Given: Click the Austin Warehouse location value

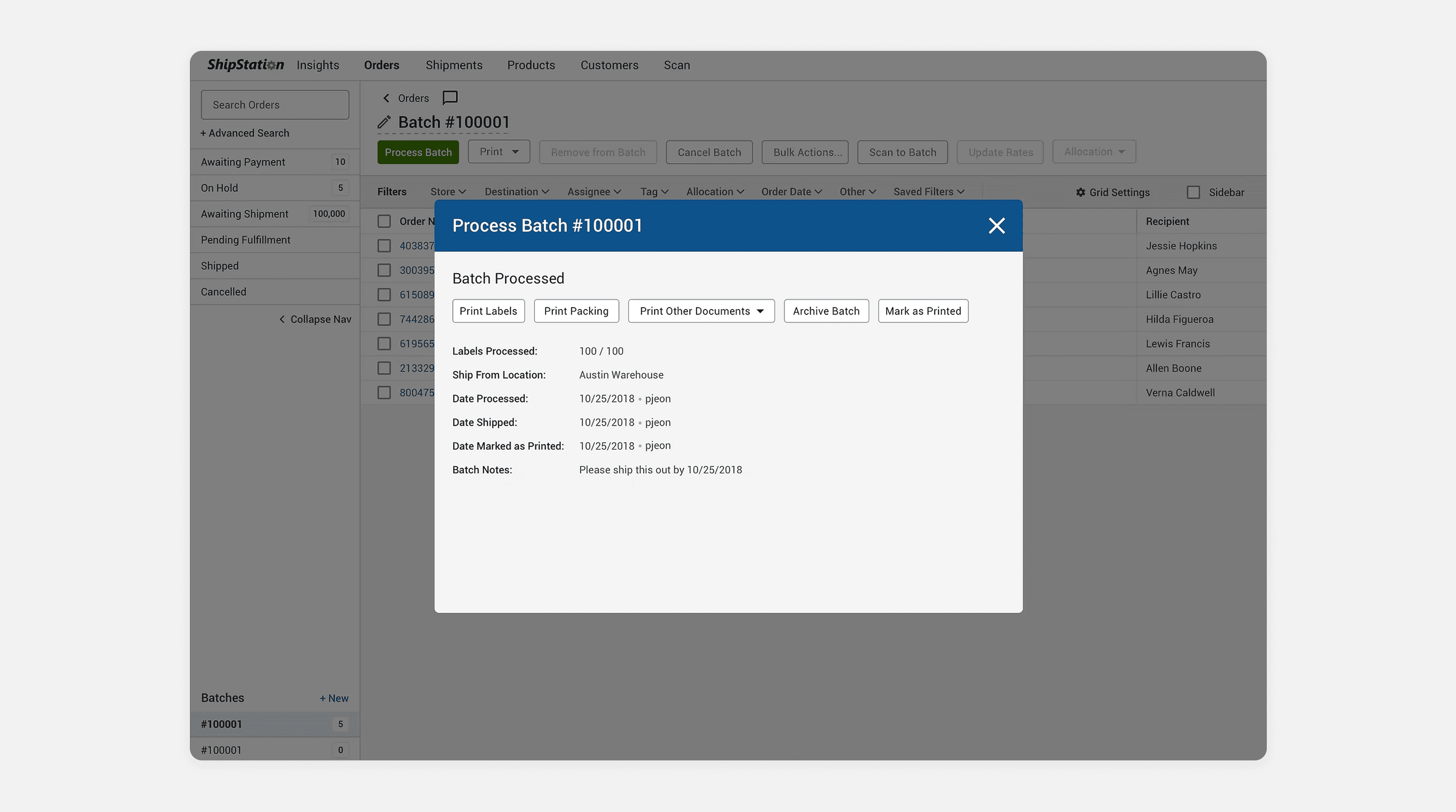Looking at the screenshot, I should [621, 375].
